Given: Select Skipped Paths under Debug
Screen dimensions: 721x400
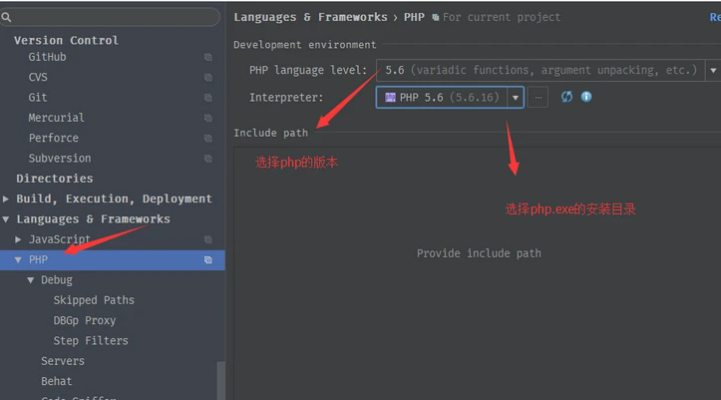Looking at the screenshot, I should 93,300.
